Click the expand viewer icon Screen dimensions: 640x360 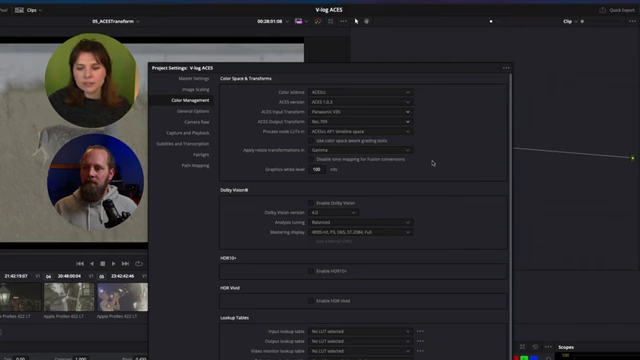tap(330, 21)
